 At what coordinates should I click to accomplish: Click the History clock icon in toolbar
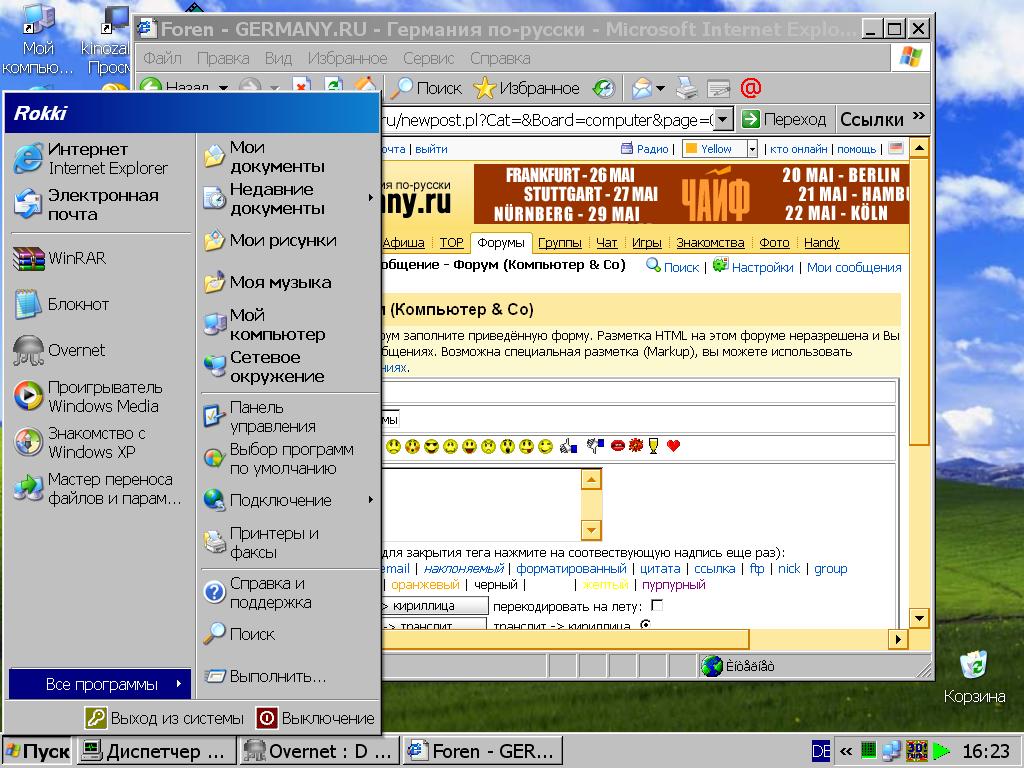604,88
